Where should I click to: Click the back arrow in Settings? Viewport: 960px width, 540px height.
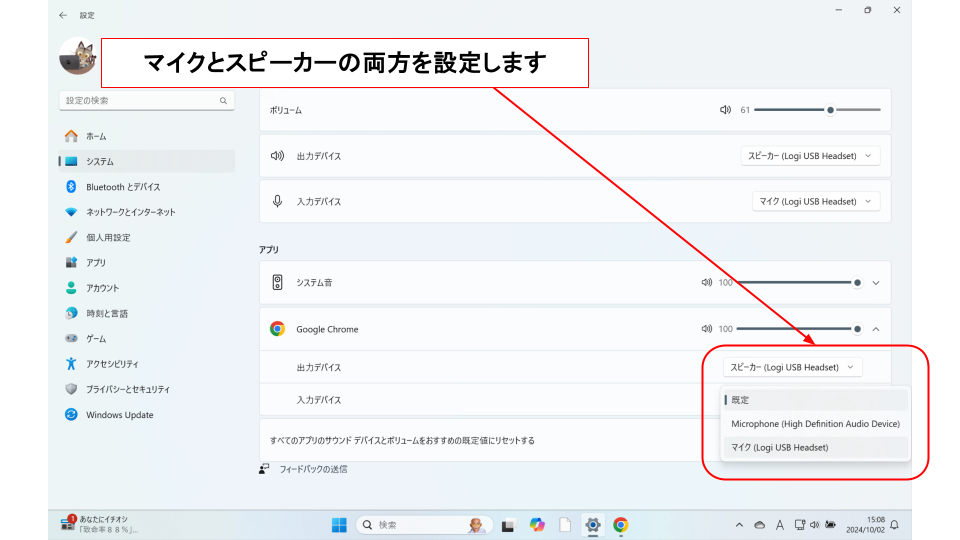63,15
